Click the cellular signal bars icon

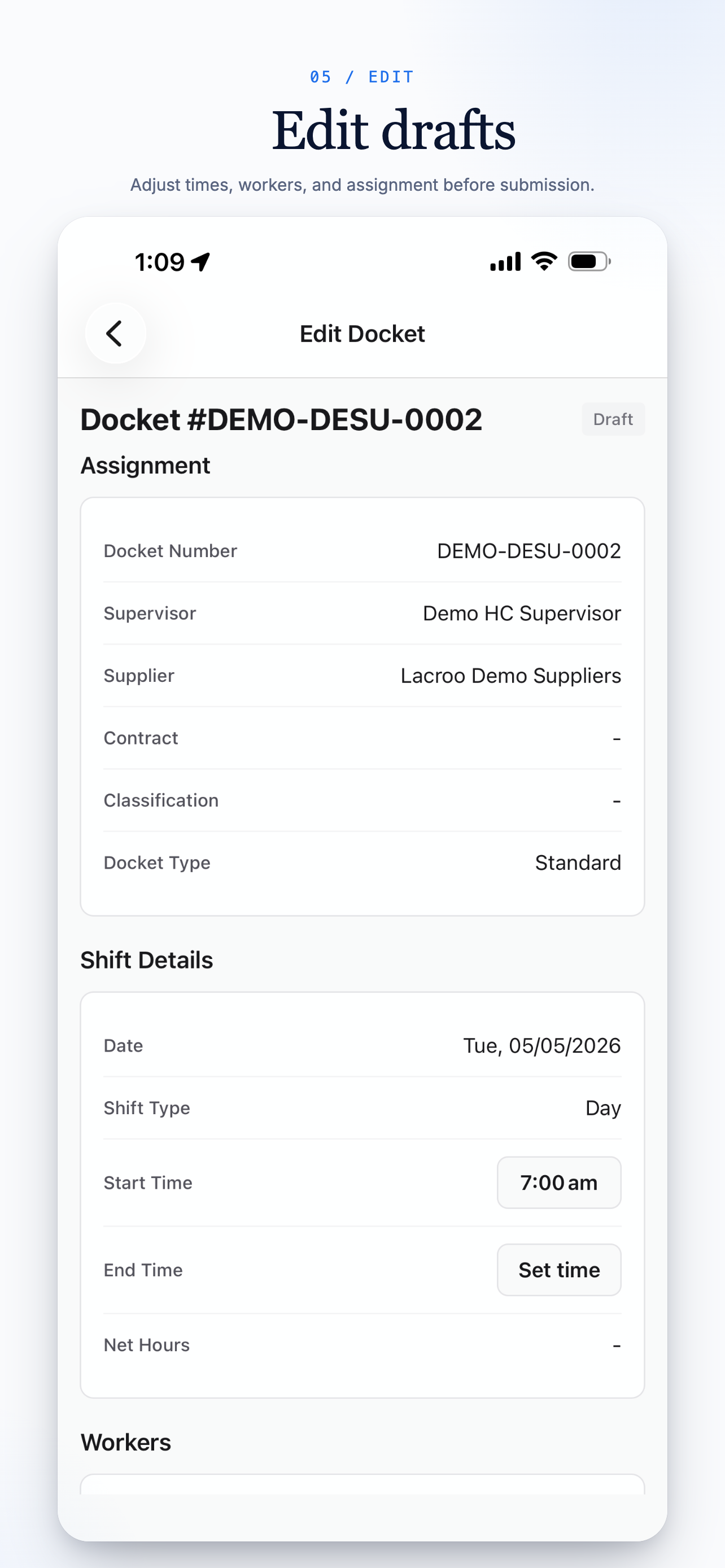(x=505, y=262)
